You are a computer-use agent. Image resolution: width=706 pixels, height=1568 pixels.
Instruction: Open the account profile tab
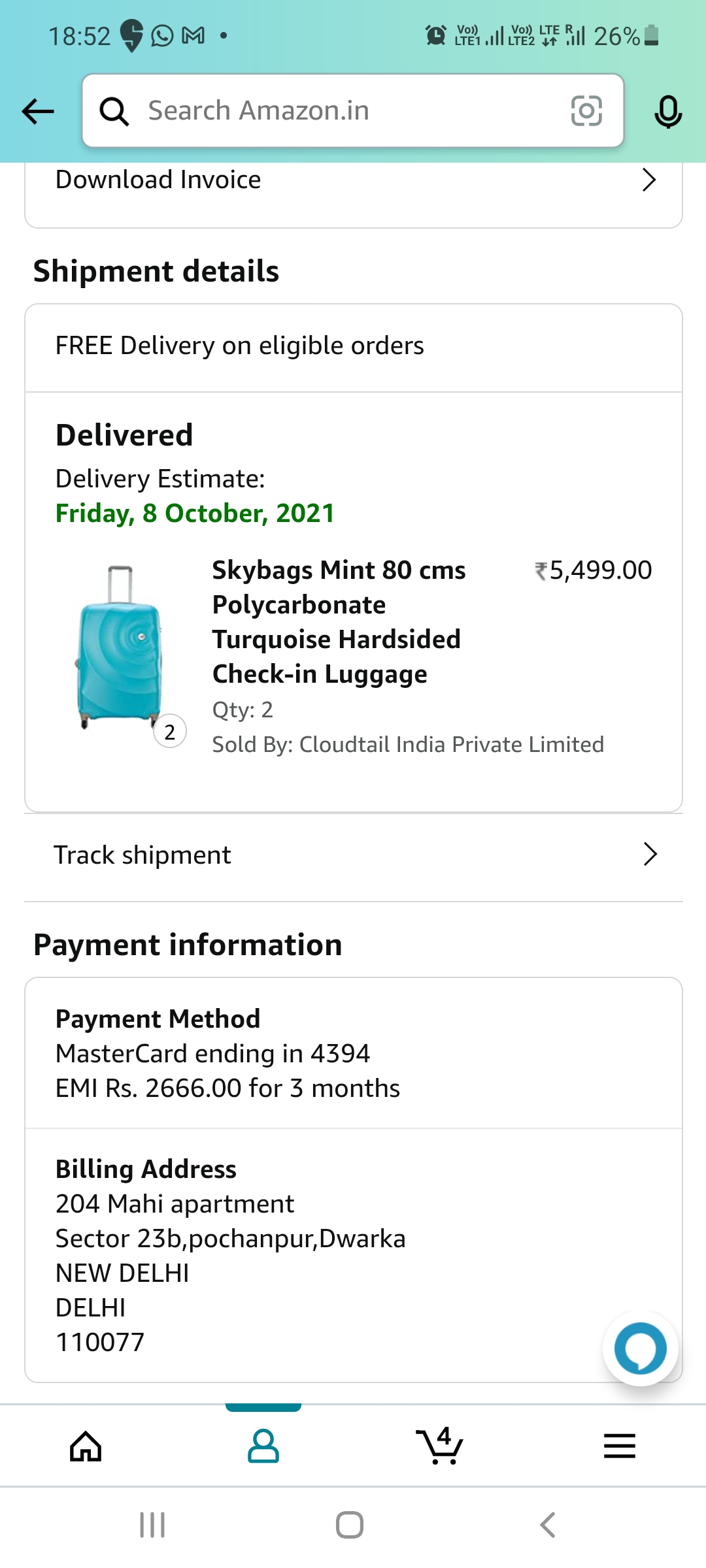(263, 1445)
